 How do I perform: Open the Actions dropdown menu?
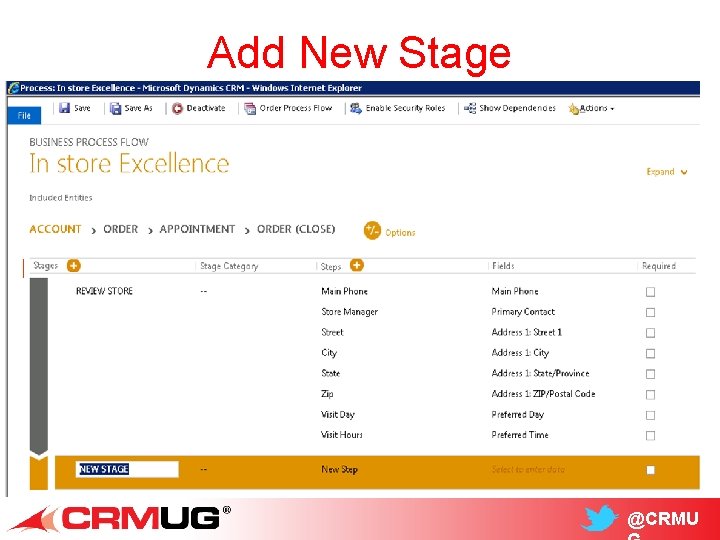596,108
